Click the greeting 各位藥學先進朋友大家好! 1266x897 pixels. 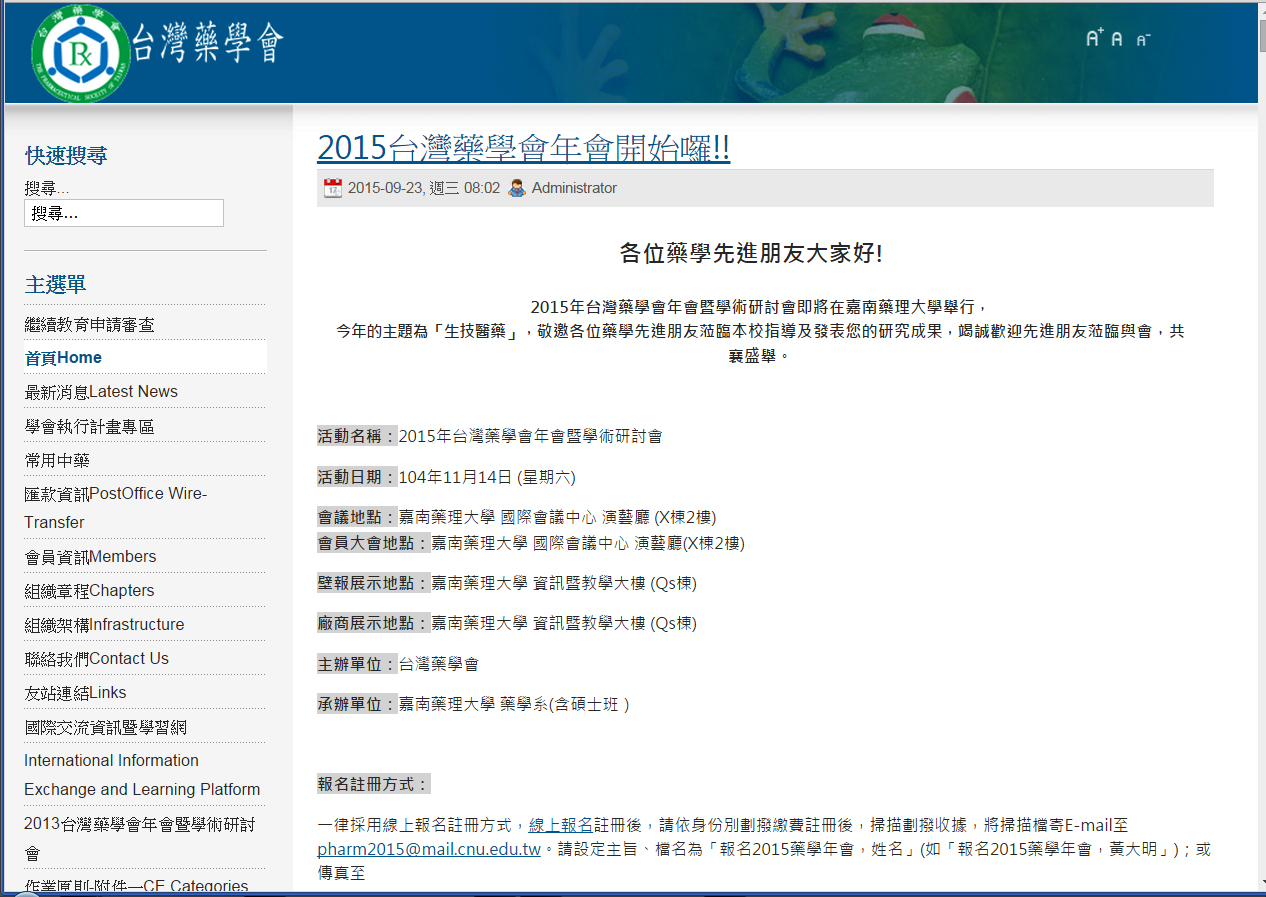tap(751, 253)
